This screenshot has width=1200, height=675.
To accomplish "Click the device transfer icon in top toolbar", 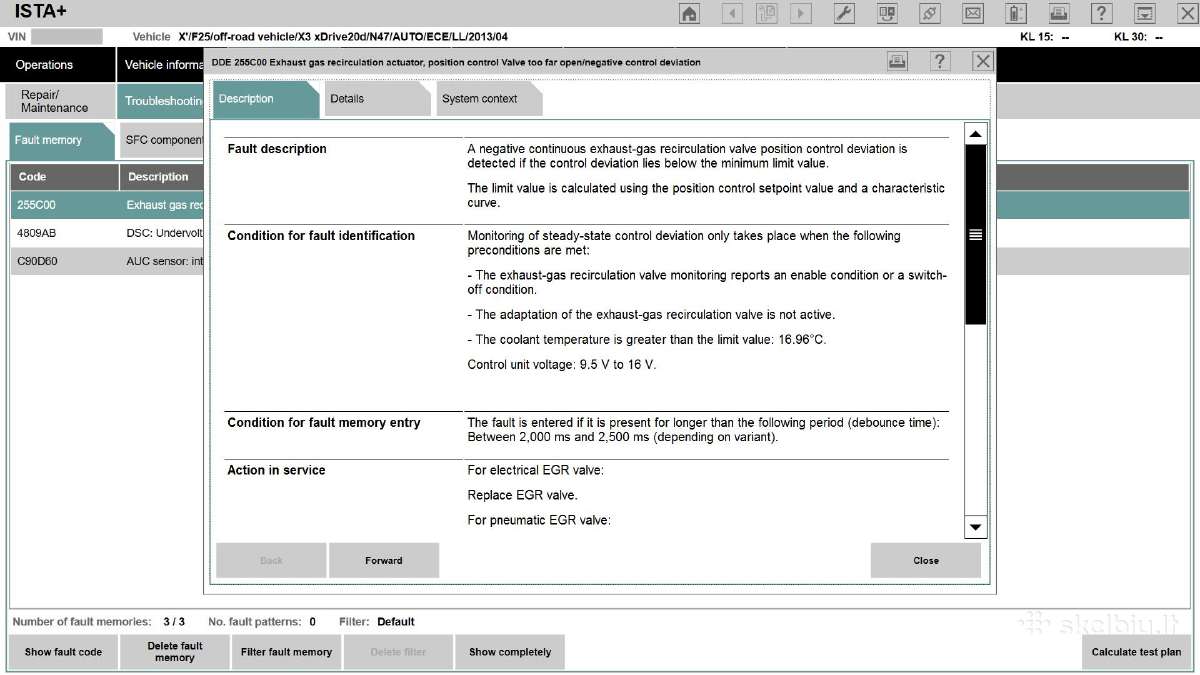I will coord(887,13).
